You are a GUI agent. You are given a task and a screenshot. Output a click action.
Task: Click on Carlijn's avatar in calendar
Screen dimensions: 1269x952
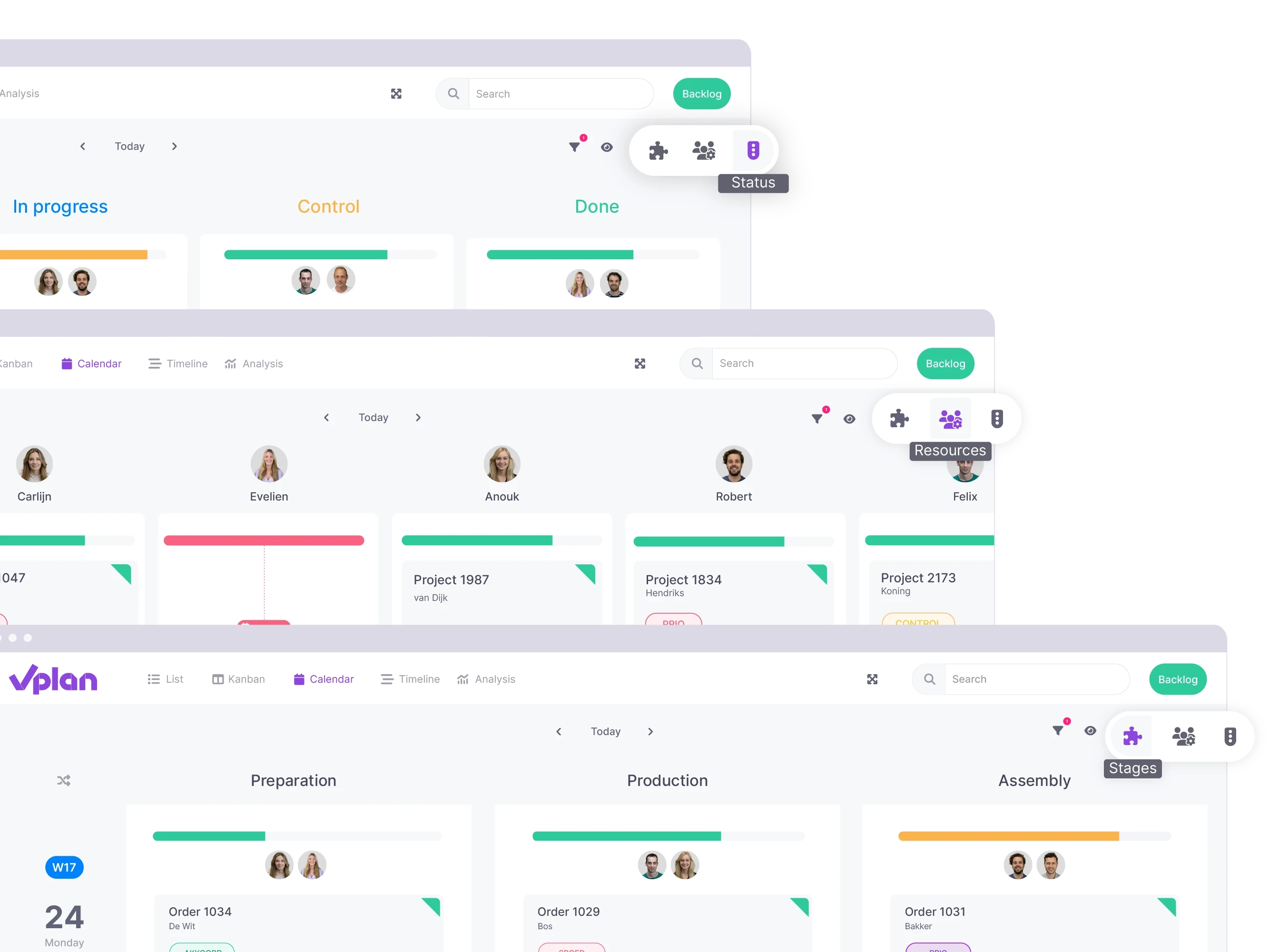pyautogui.click(x=33, y=465)
